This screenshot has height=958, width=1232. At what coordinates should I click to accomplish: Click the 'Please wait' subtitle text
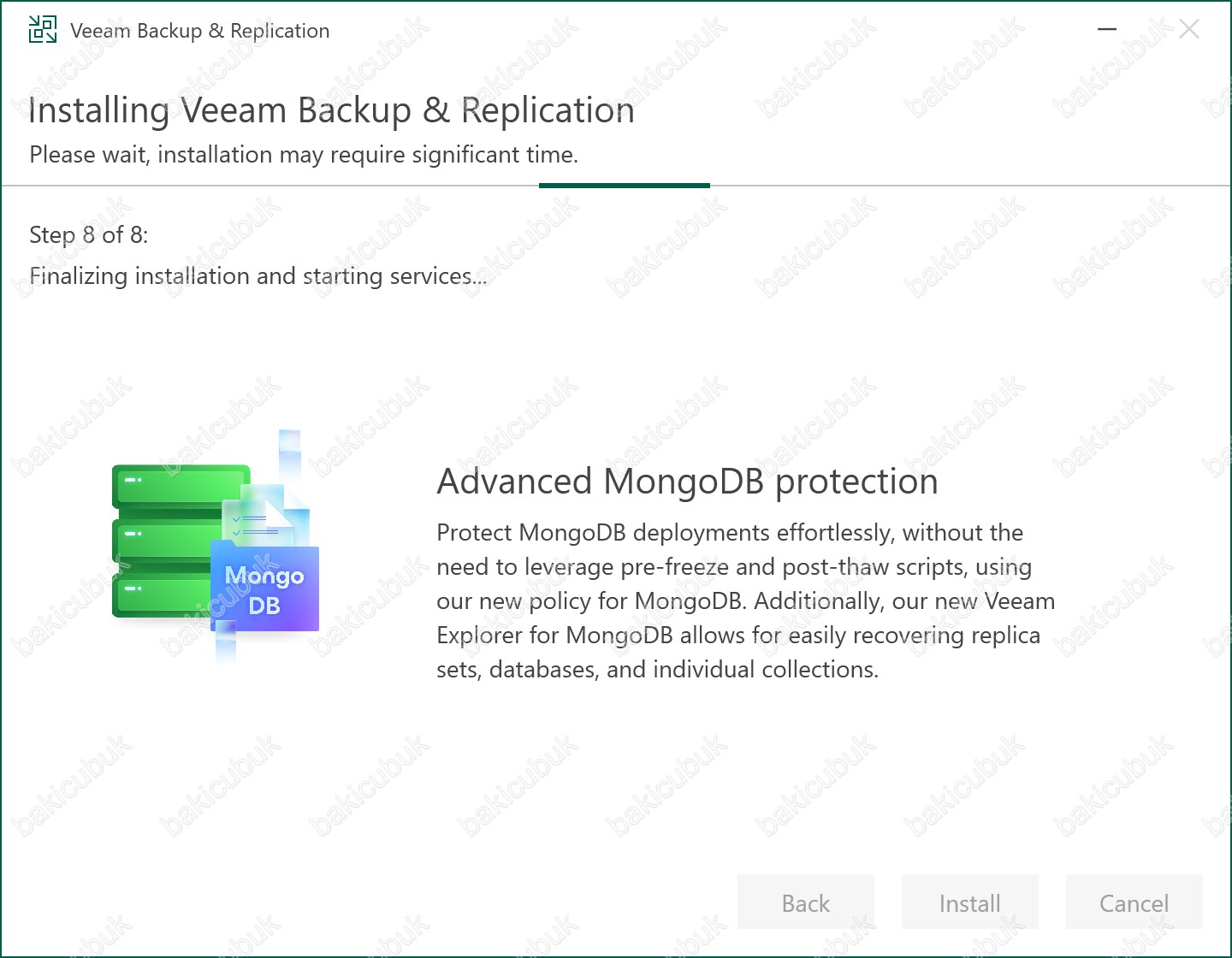pos(304,155)
